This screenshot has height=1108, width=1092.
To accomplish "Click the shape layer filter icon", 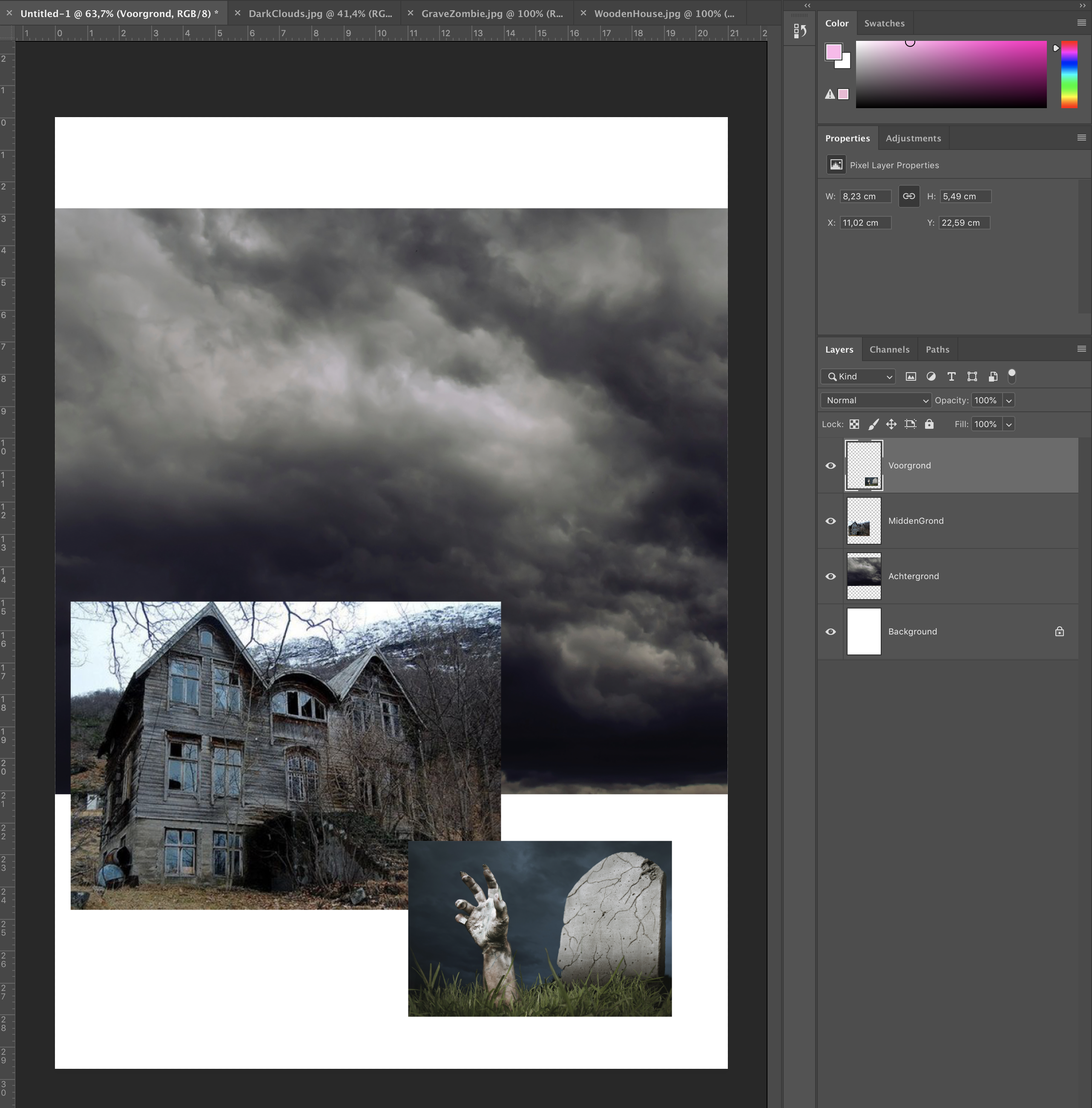I will pos(971,377).
